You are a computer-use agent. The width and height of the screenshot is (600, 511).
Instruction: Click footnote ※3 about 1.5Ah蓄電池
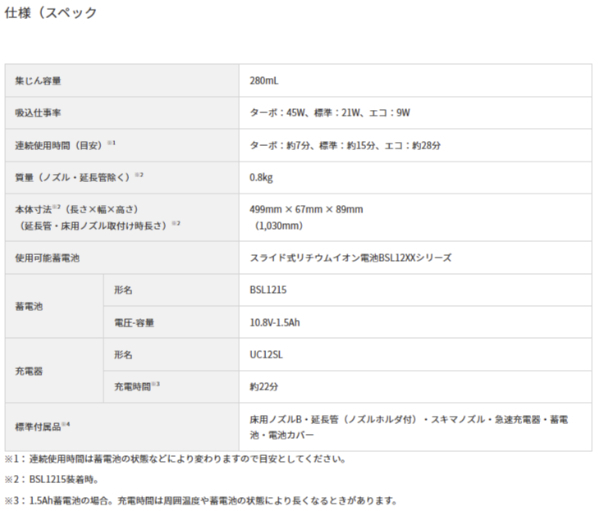point(201,500)
